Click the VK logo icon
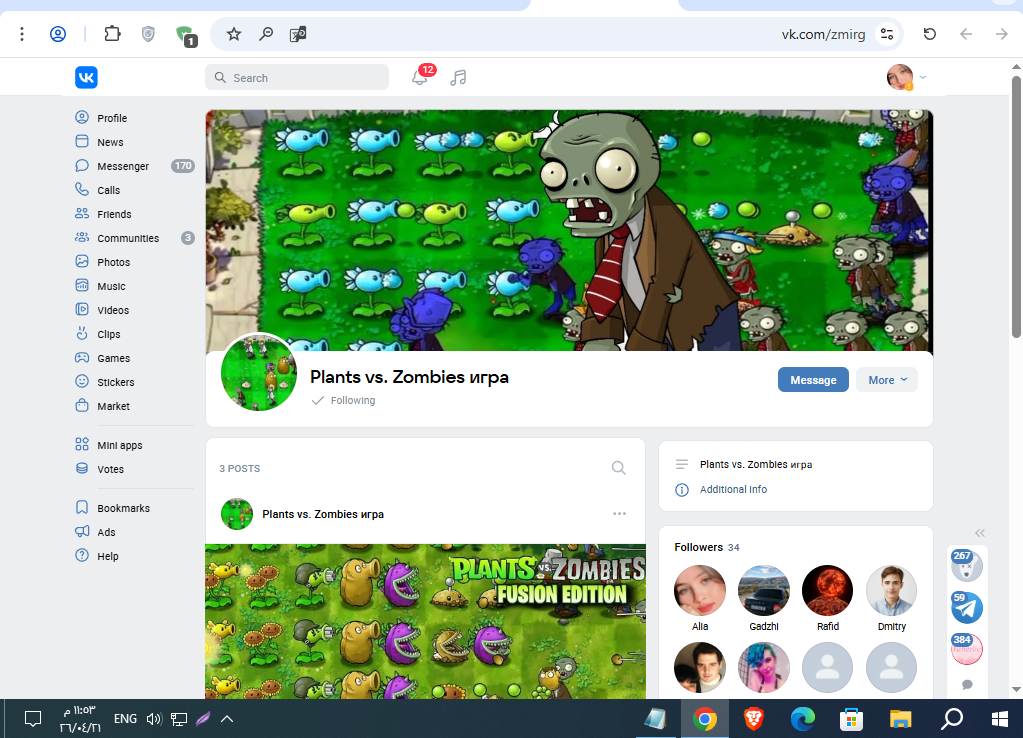1023x738 pixels. (x=86, y=78)
